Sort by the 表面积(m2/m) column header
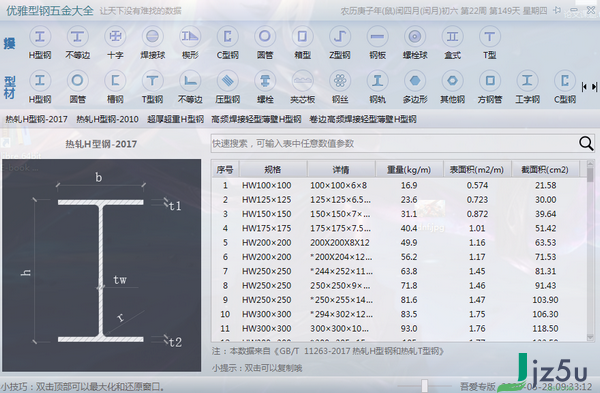The image size is (600, 393). [477, 170]
